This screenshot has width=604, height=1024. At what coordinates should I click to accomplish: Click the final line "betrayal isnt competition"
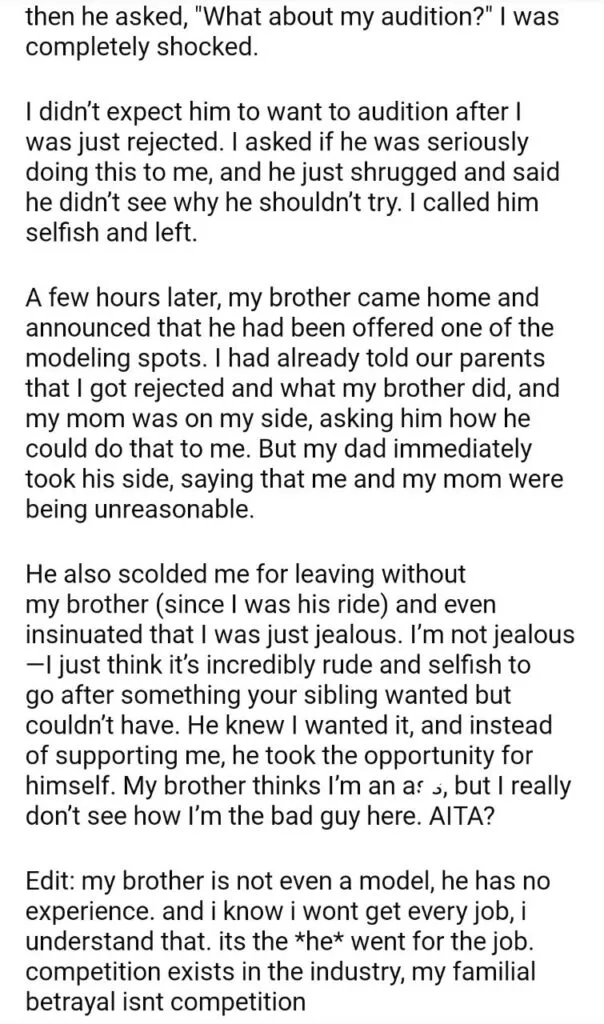tap(165, 1002)
